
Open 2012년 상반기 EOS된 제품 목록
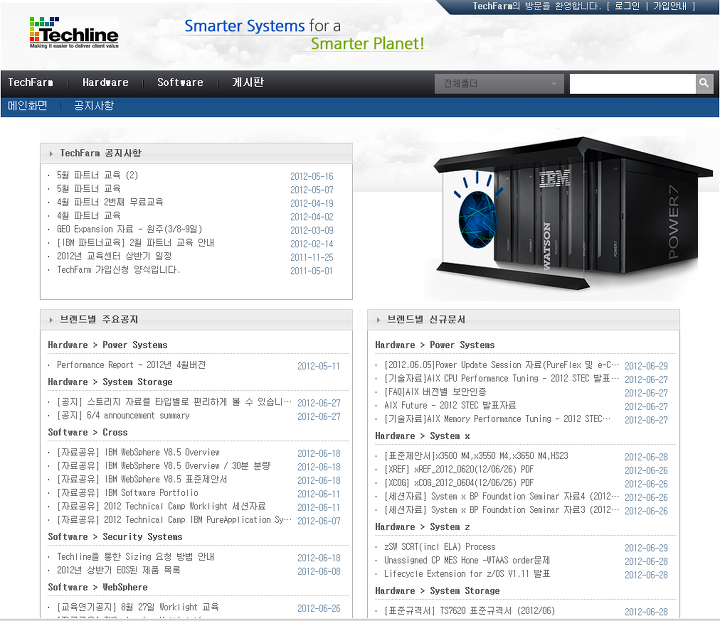coord(118,570)
